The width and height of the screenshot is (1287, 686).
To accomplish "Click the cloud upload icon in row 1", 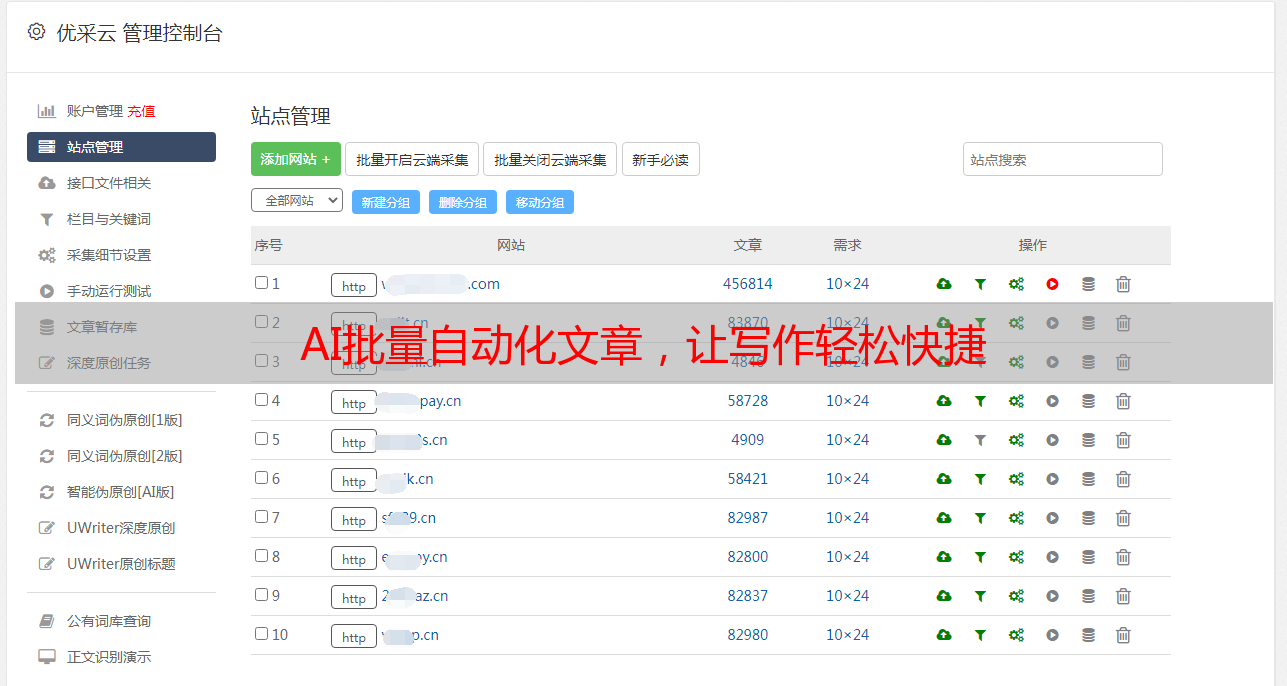I will [x=943, y=284].
